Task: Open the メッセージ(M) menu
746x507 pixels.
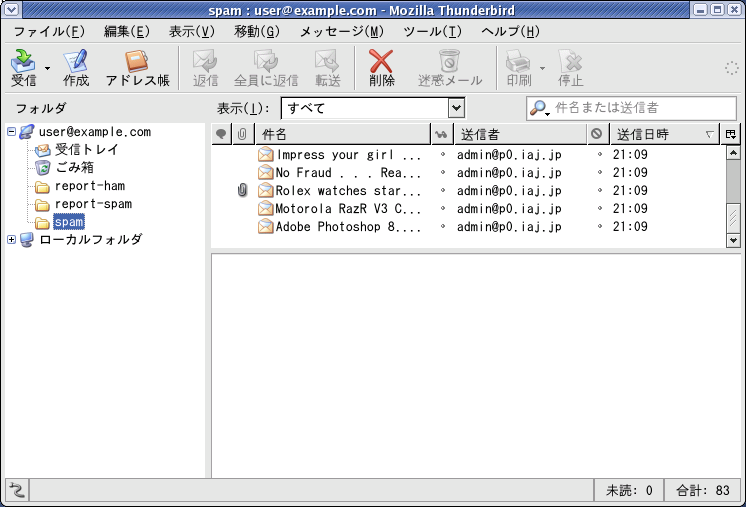Action: pyautogui.click(x=341, y=31)
